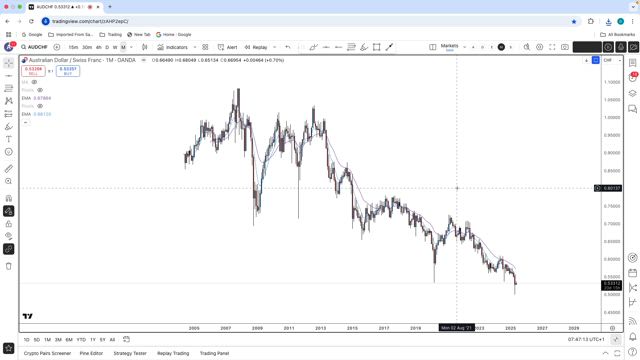Start Bar Replay mode

click(x=256, y=47)
